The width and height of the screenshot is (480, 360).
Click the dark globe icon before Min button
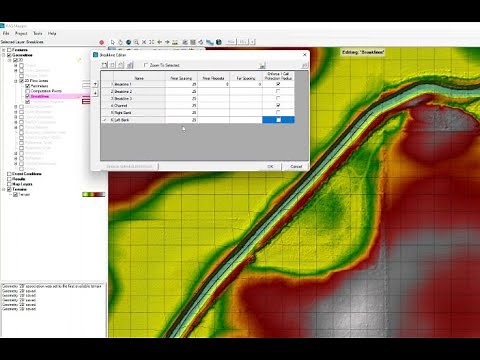tap(219, 42)
